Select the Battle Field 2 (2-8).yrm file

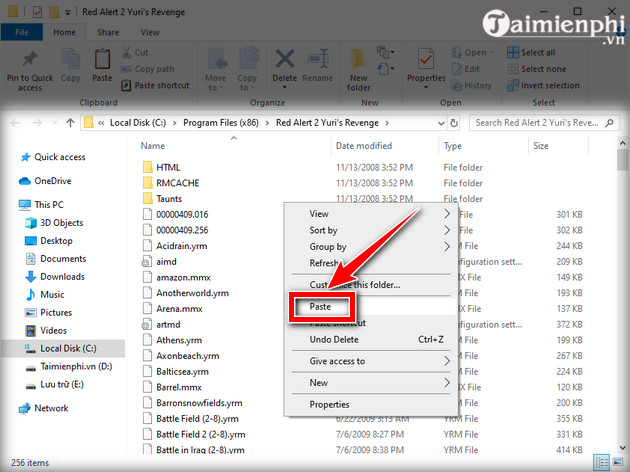point(194,435)
